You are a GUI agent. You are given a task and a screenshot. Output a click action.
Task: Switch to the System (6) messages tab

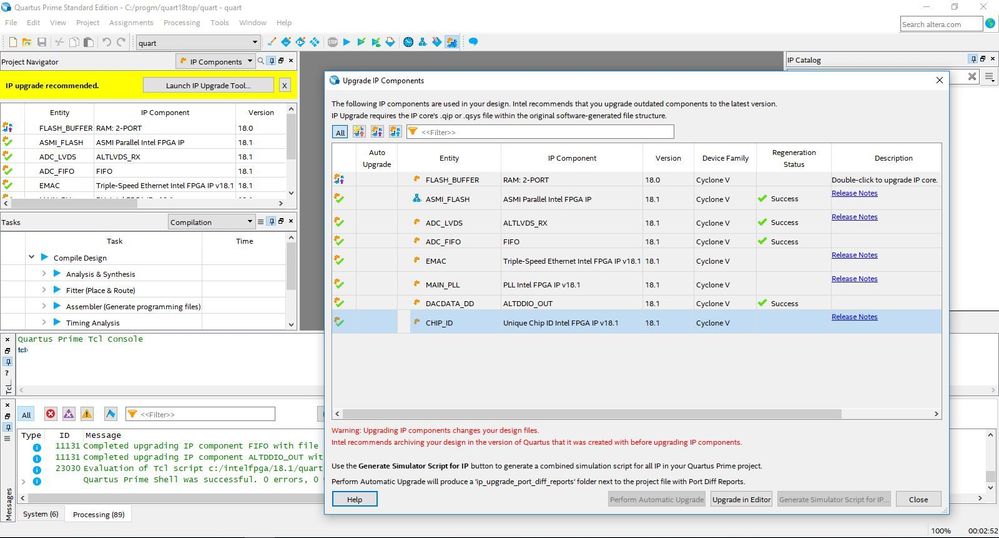click(x=40, y=514)
